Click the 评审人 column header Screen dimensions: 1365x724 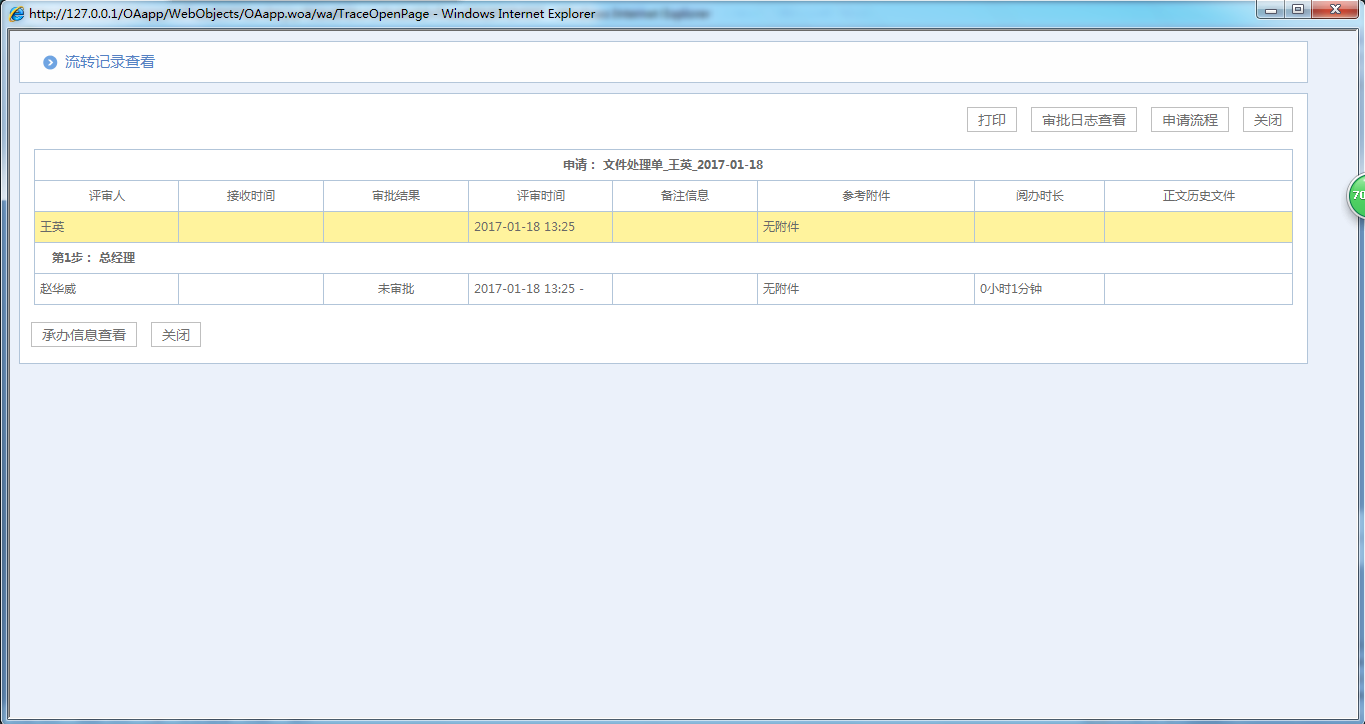pyautogui.click(x=107, y=196)
